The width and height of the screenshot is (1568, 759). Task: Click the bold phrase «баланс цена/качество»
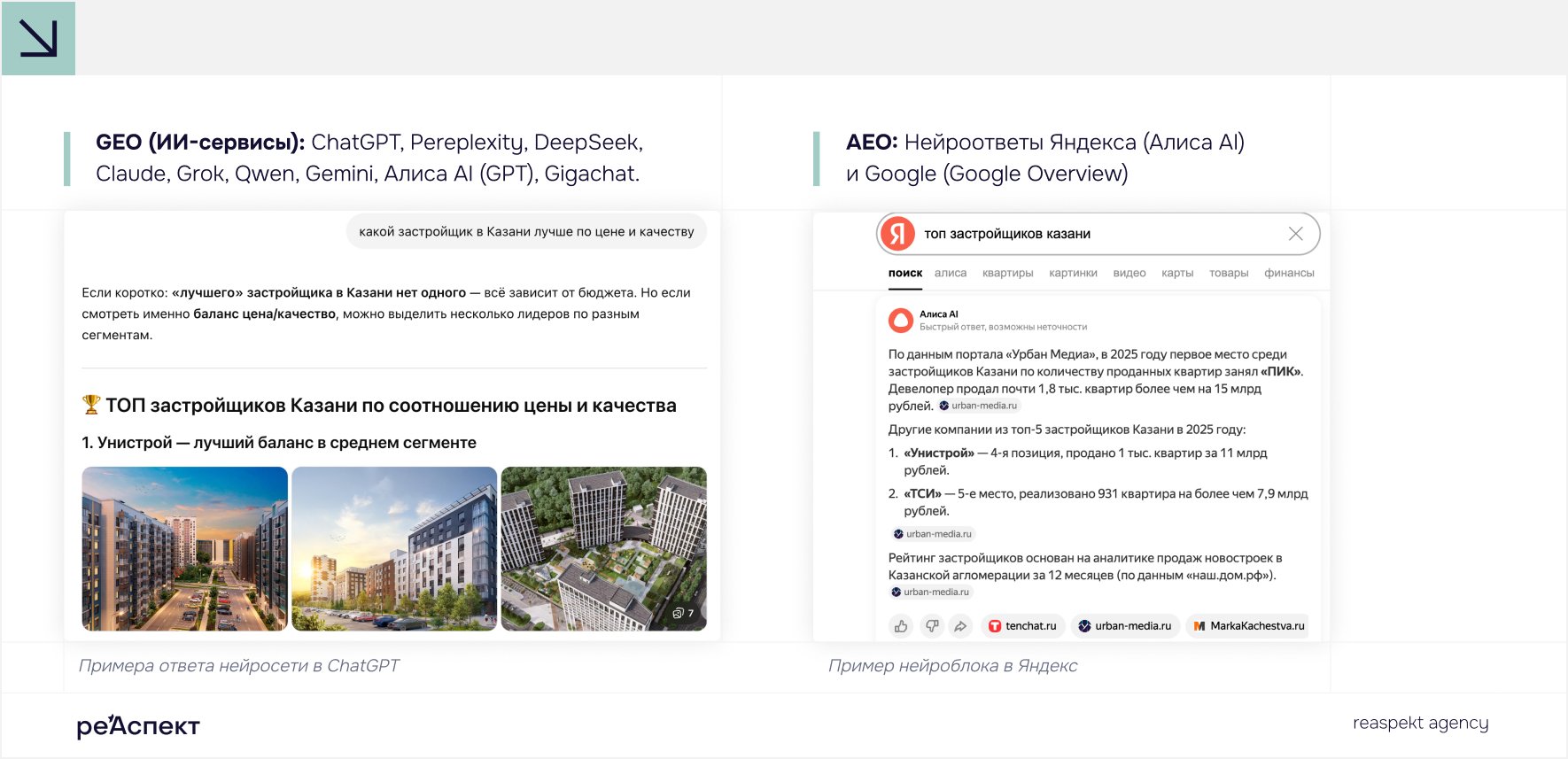pyautogui.click(x=265, y=314)
